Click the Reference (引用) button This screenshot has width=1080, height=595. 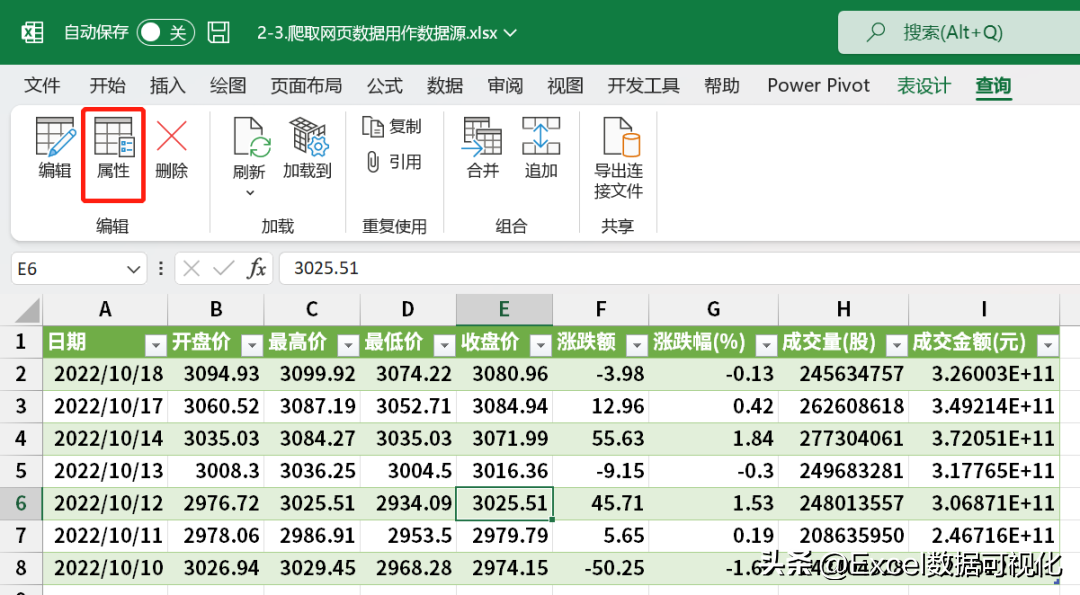click(x=393, y=162)
